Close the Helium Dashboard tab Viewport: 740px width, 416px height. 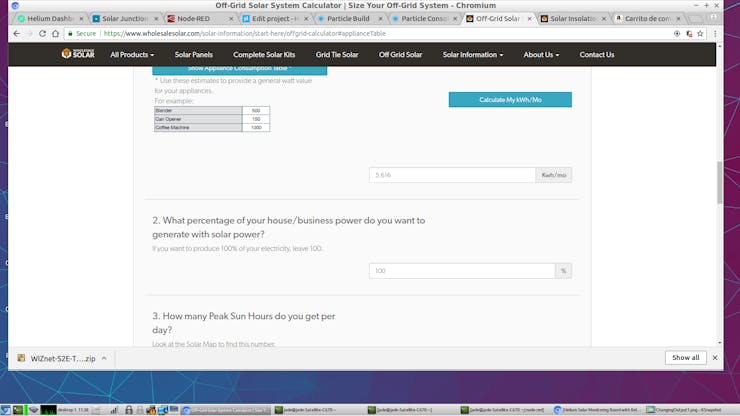coord(81,19)
